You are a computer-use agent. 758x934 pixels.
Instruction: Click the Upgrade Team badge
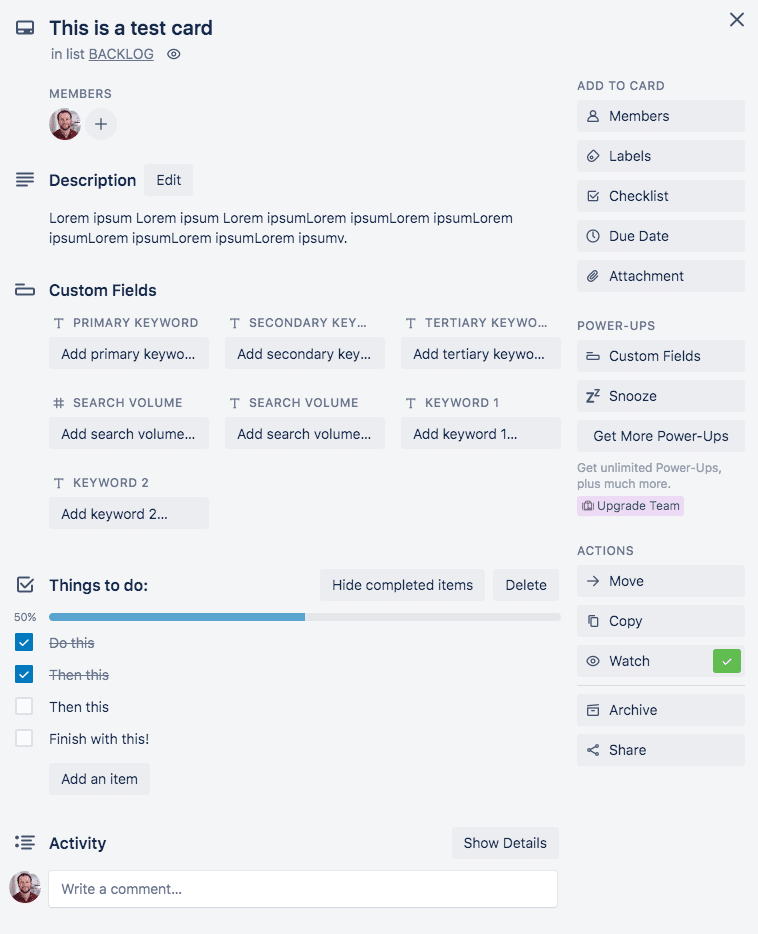[630, 506]
